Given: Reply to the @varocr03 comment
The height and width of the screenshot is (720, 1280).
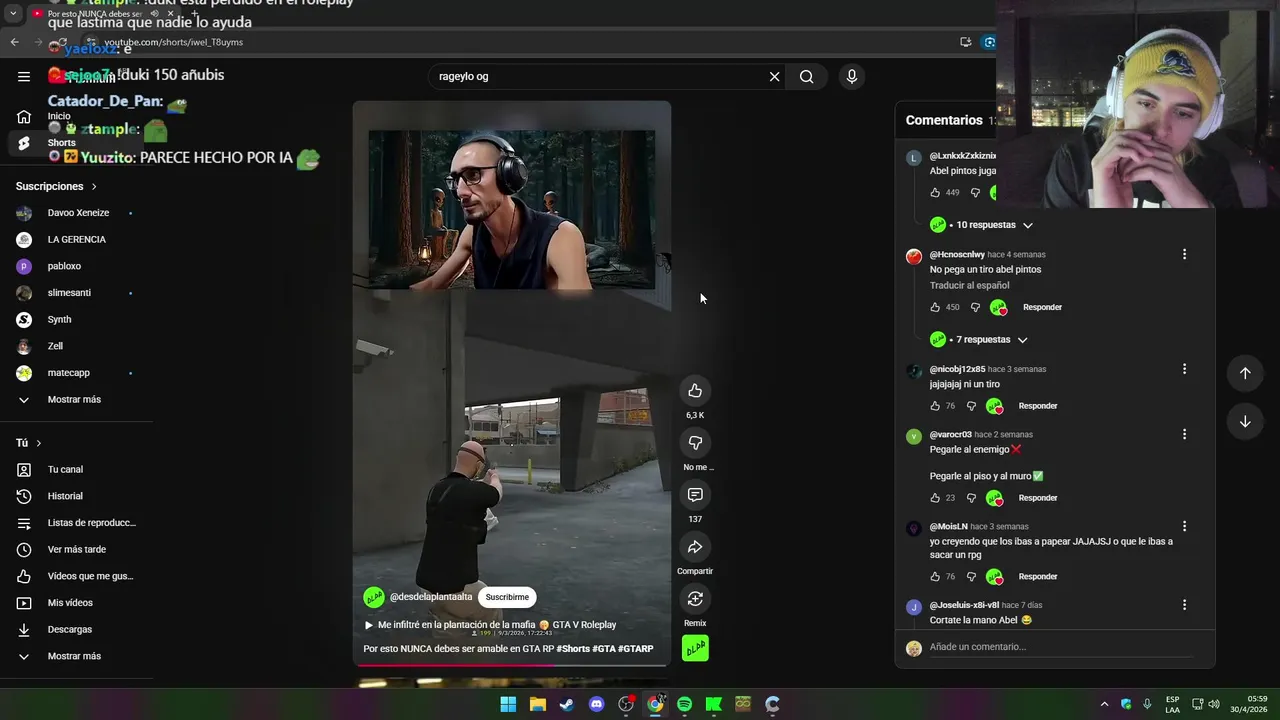Looking at the screenshot, I should point(1038,498).
